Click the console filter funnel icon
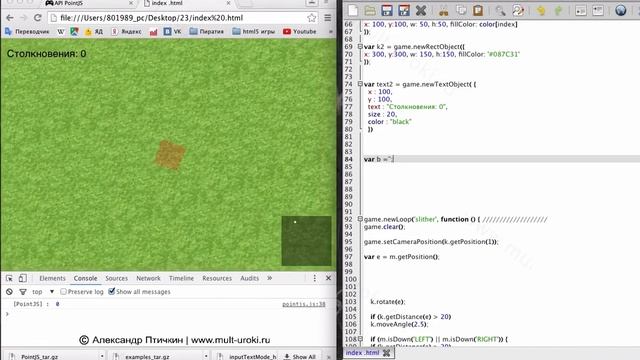640x360 pixels. [x=23, y=292]
